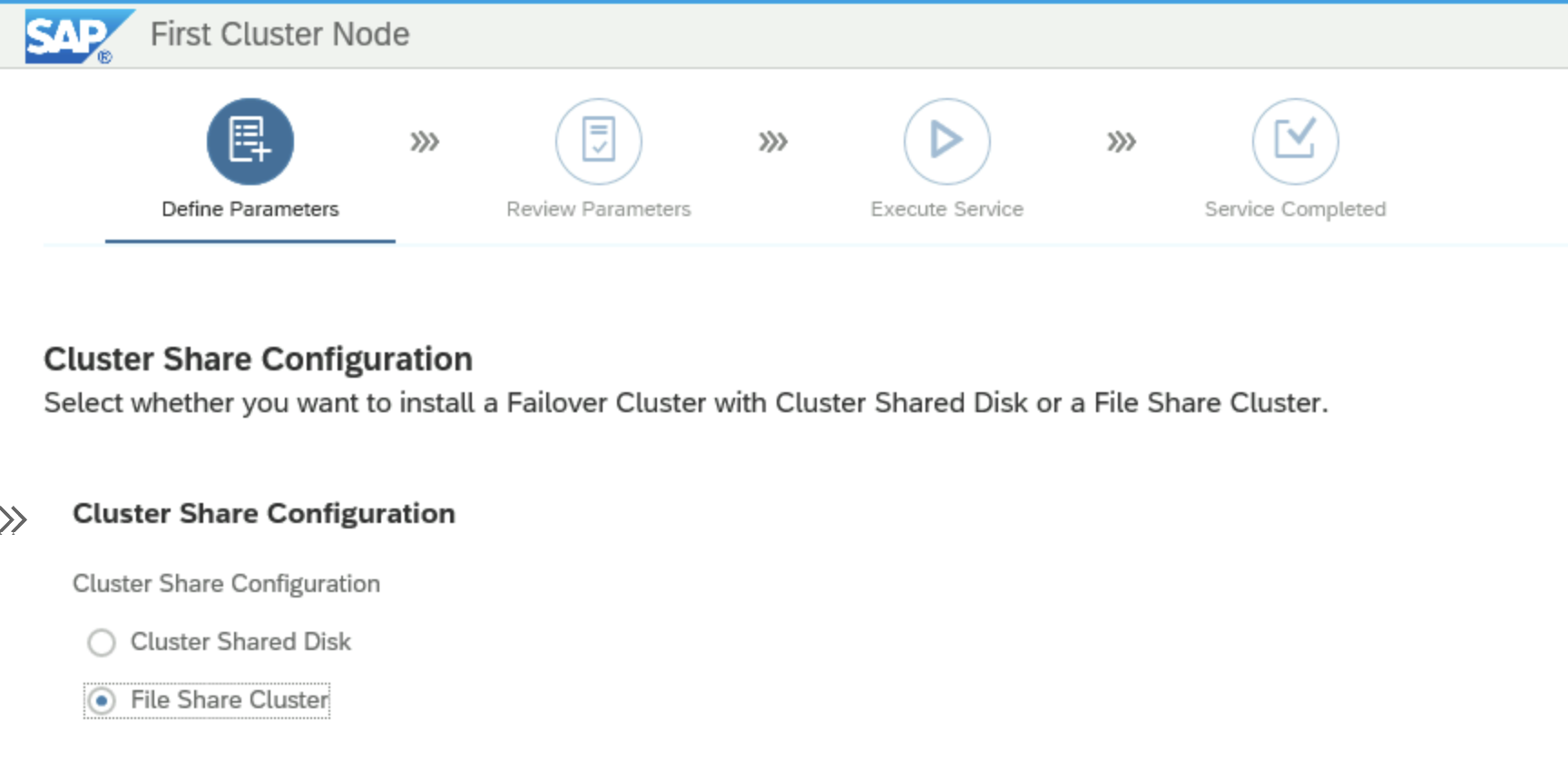Image resolution: width=1568 pixels, height=759 pixels.
Task: Click the gray Cluster Share Configuration field label
Action: pos(226,584)
